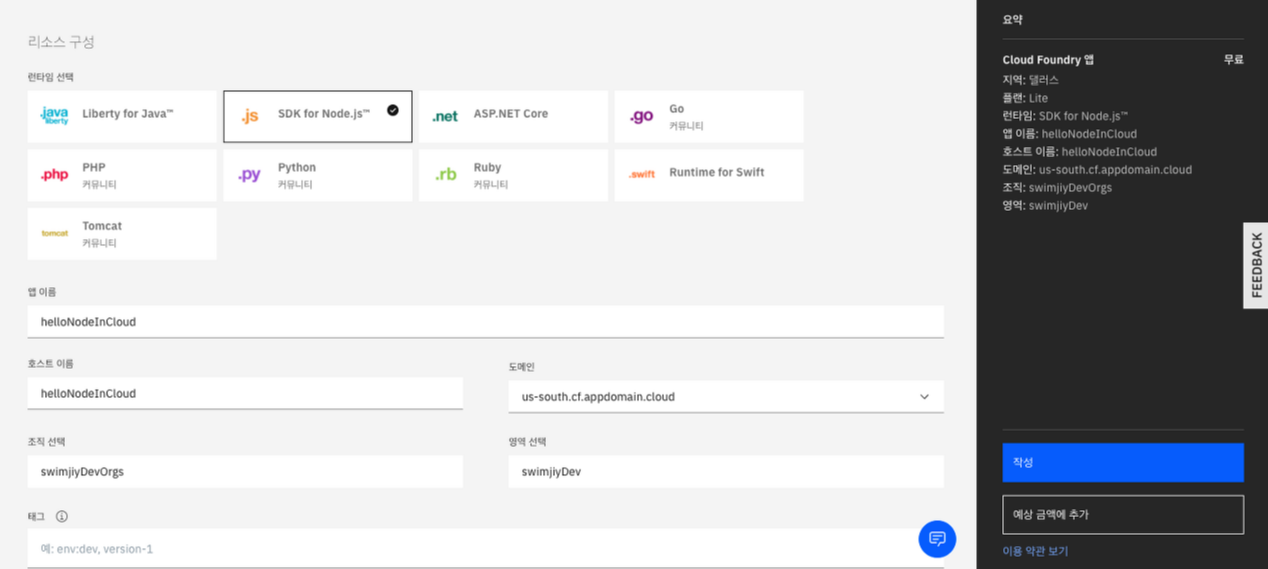The height and width of the screenshot is (569, 1268).
Task: Click the green .net logo icon
Action: (445, 117)
